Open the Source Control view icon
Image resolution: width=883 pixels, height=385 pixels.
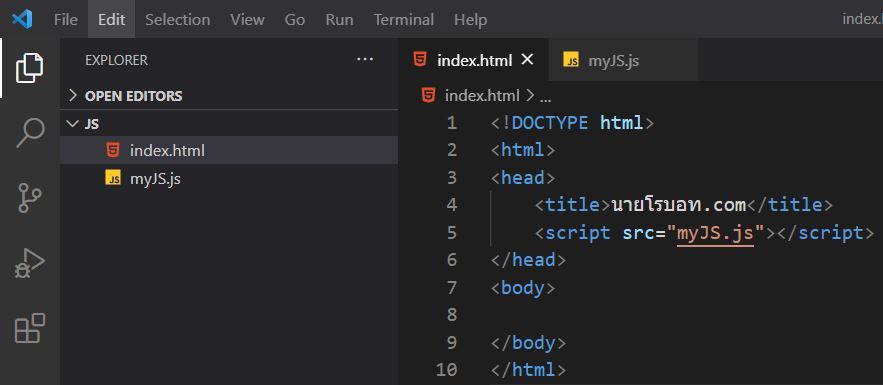click(29, 198)
